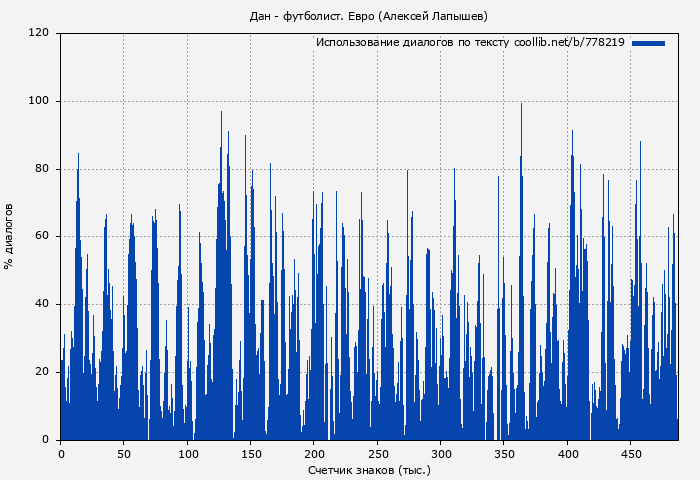Click the 350 tick on the X-axis
This screenshot has height=480, width=700.
tap(504, 453)
